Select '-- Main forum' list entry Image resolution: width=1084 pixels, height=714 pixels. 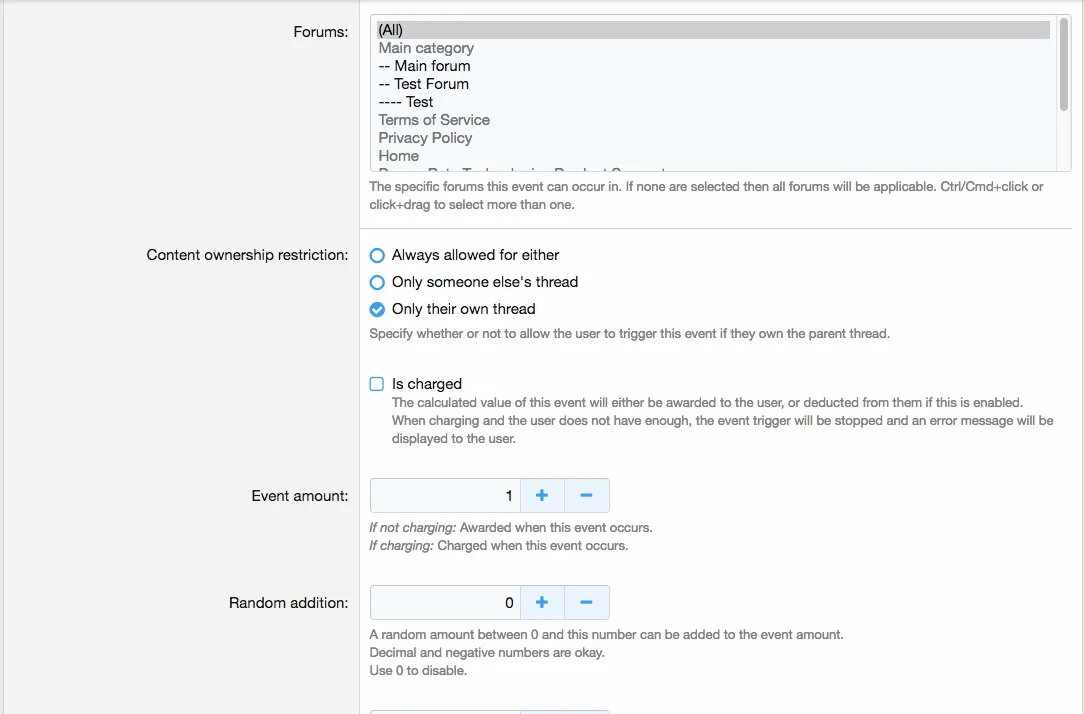coord(424,66)
